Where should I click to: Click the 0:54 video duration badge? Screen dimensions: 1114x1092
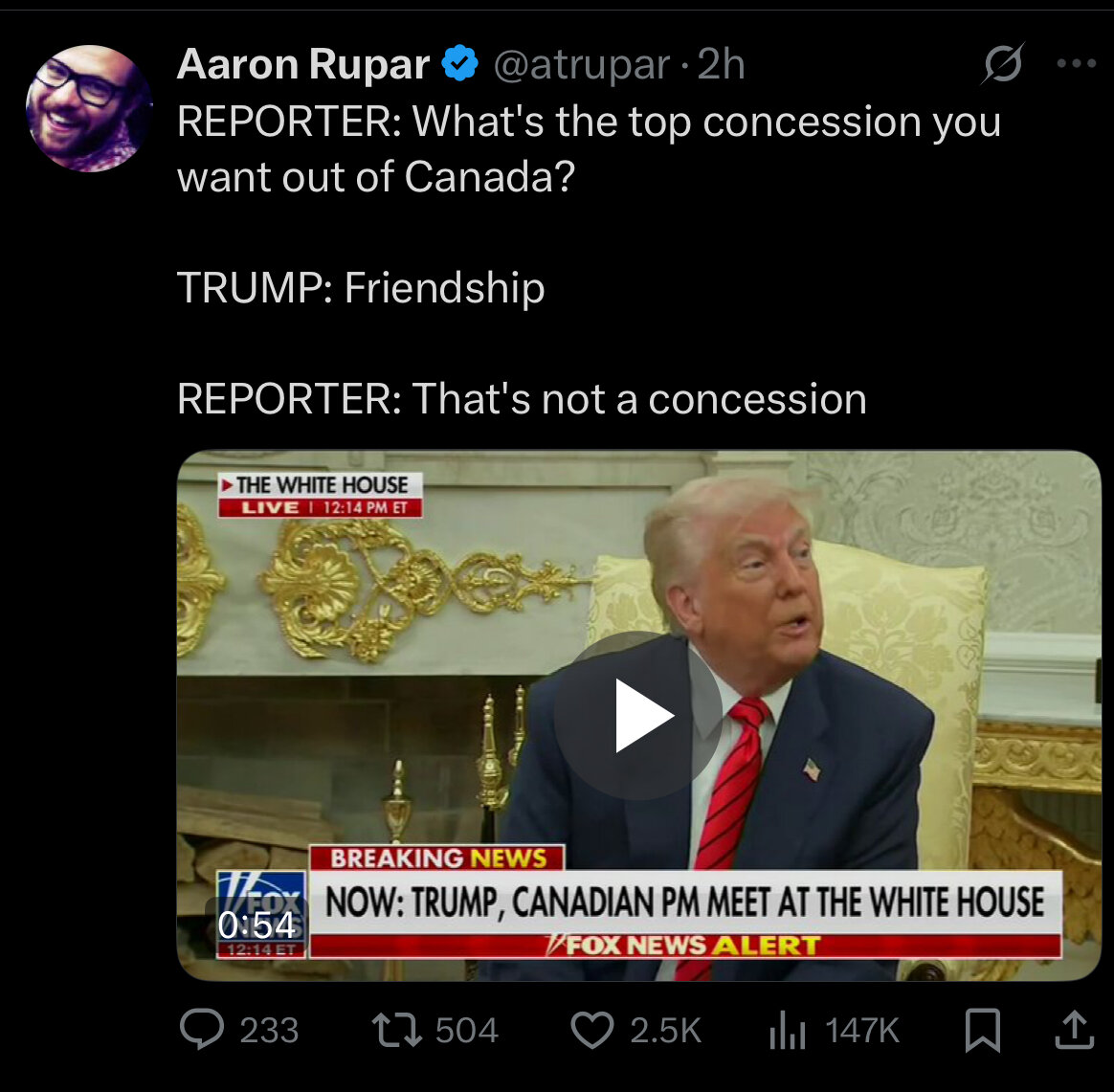pyautogui.click(x=256, y=925)
